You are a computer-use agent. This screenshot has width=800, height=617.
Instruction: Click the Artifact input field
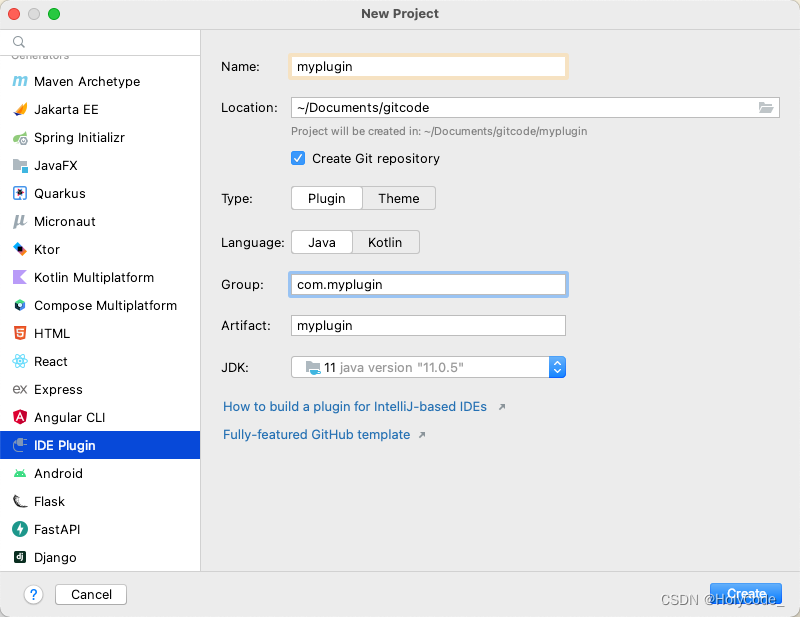428,325
